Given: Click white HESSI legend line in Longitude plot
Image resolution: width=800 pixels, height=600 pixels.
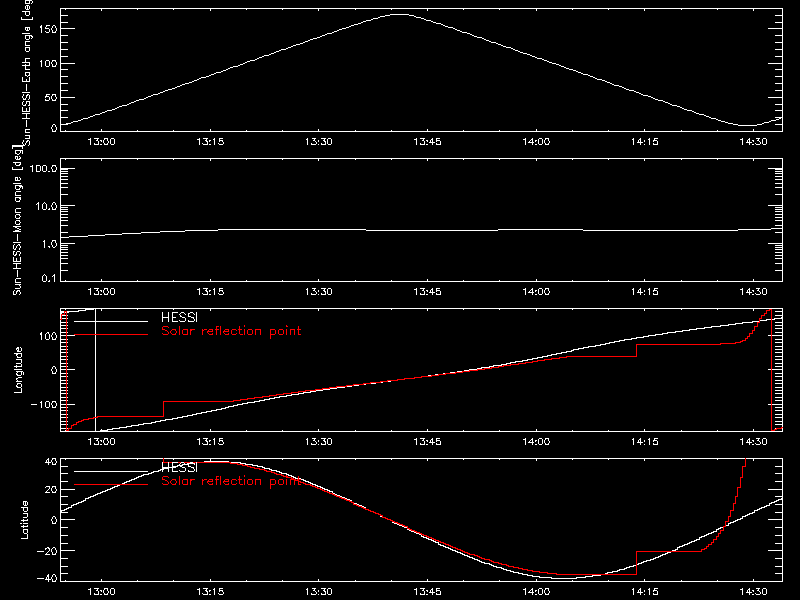Looking at the screenshot, I should (111, 321).
